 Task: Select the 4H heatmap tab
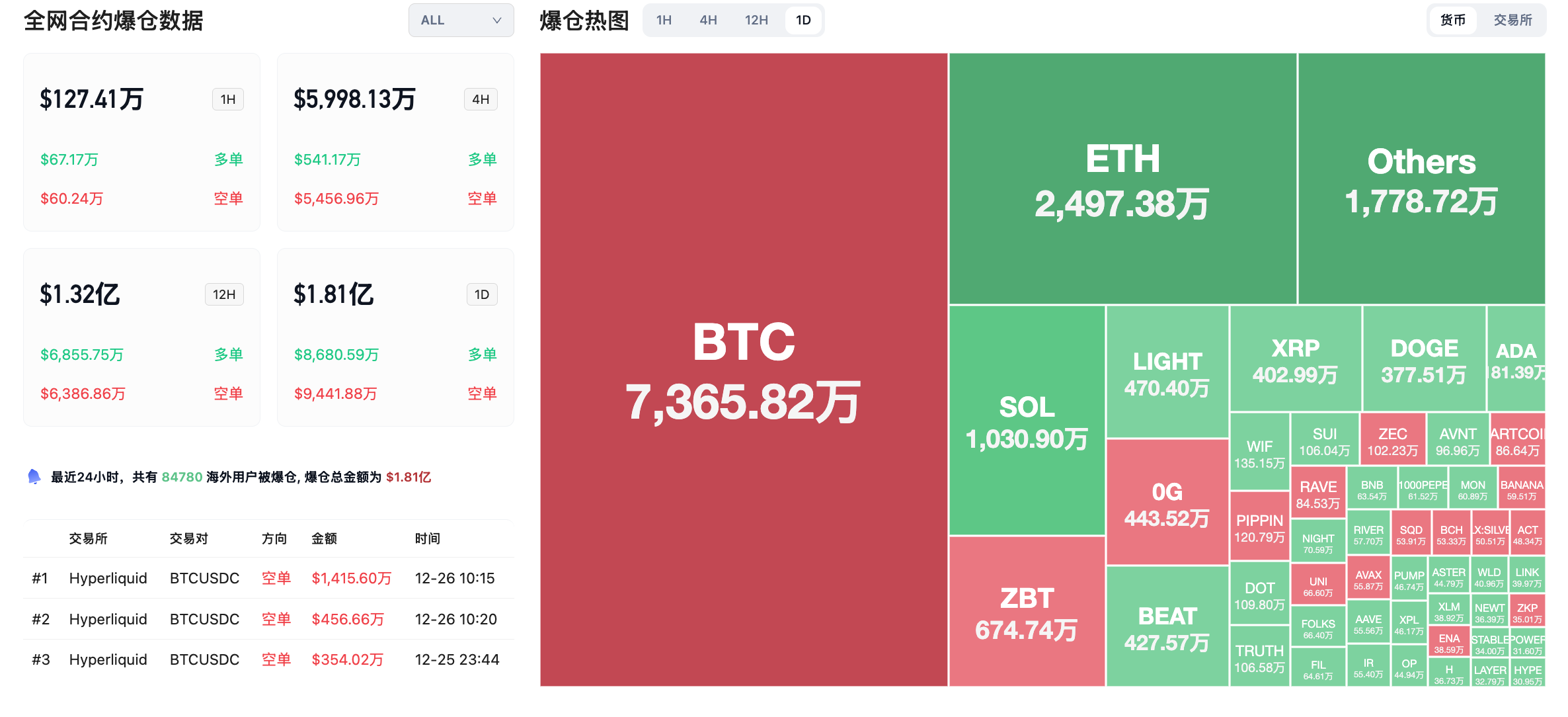(x=708, y=21)
